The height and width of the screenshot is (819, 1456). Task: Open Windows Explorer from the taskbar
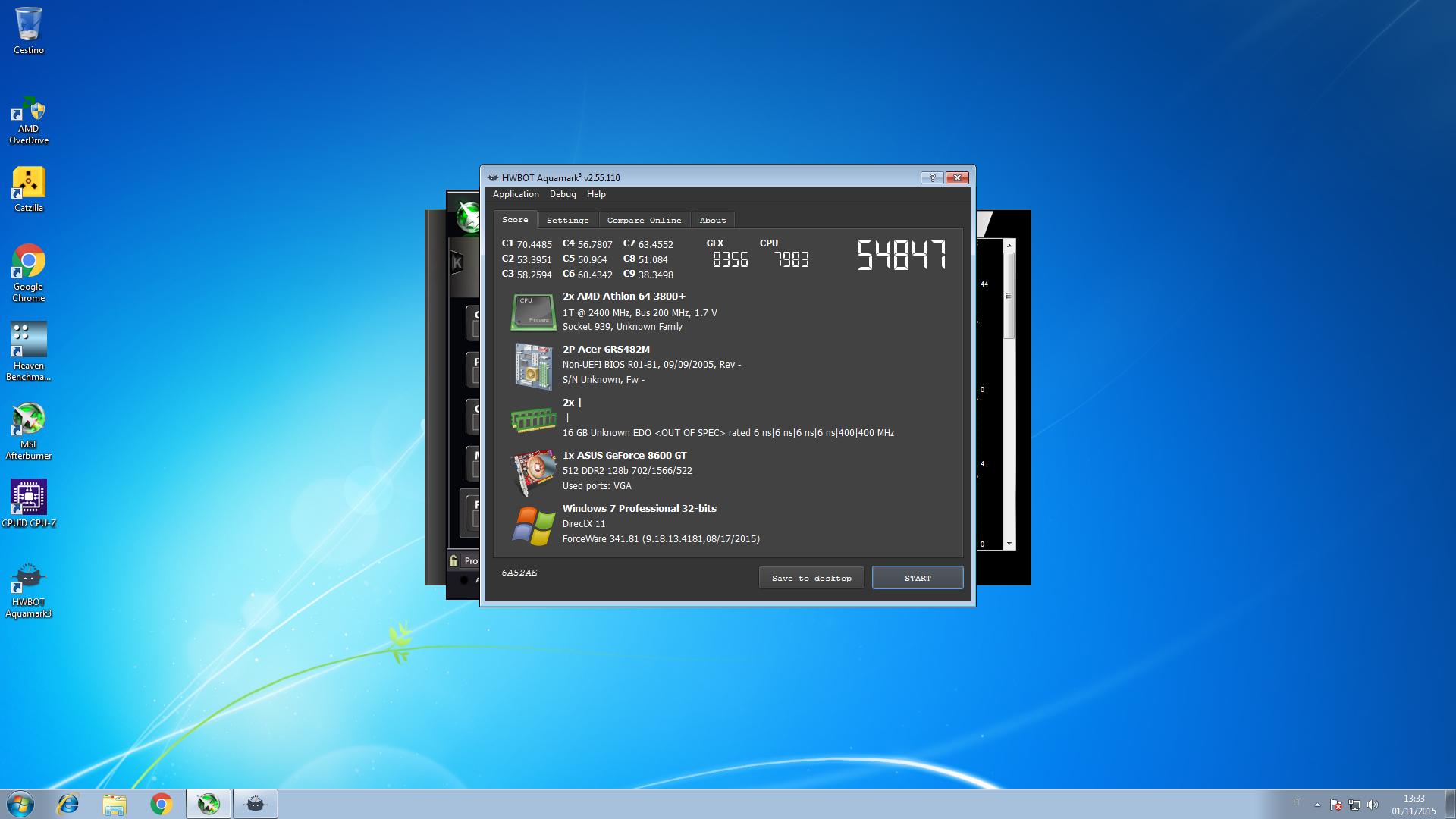pos(115,804)
